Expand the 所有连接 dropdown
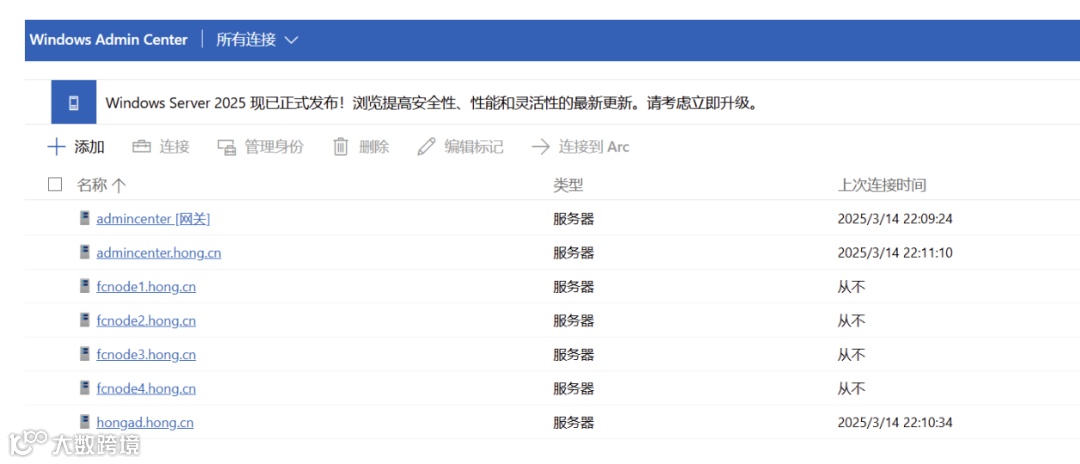The width and height of the screenshot is (1080, 464). pos(257,40)
